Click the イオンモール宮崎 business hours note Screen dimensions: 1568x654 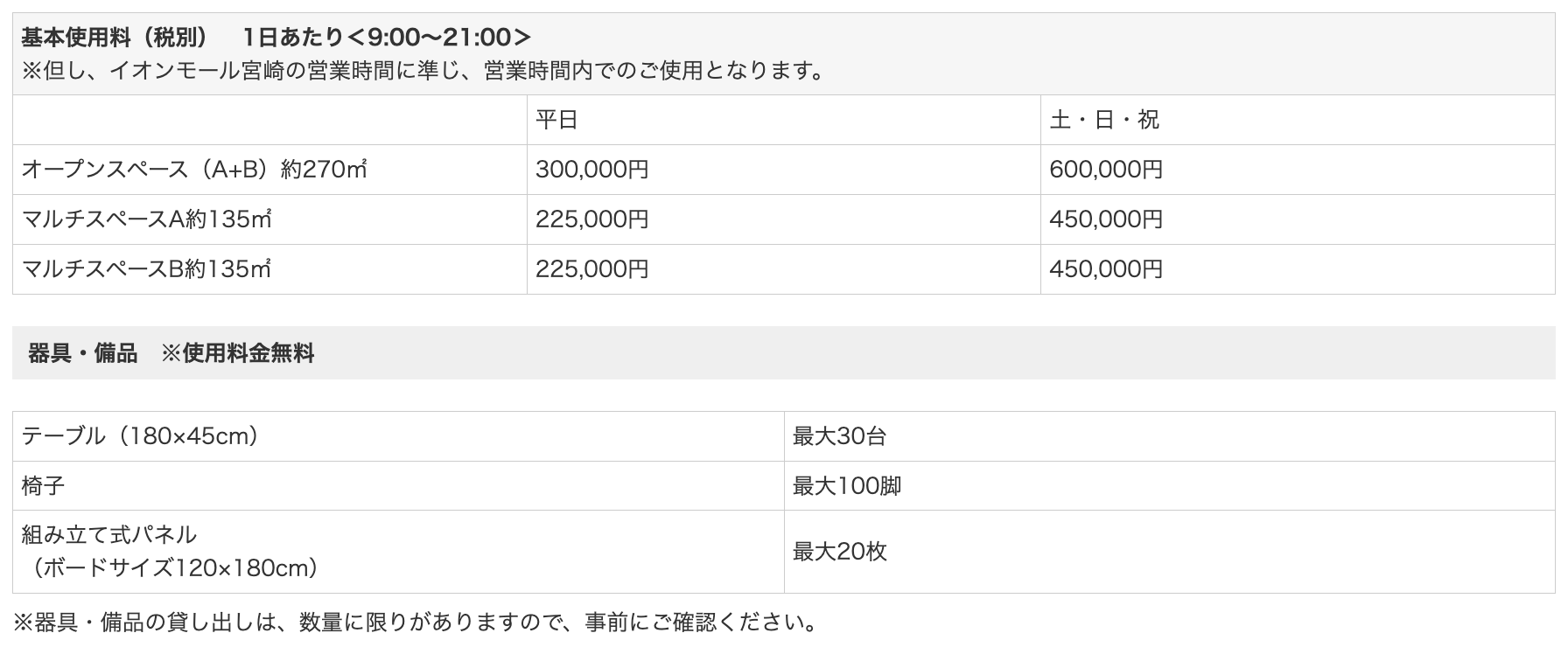click(423, 71)
